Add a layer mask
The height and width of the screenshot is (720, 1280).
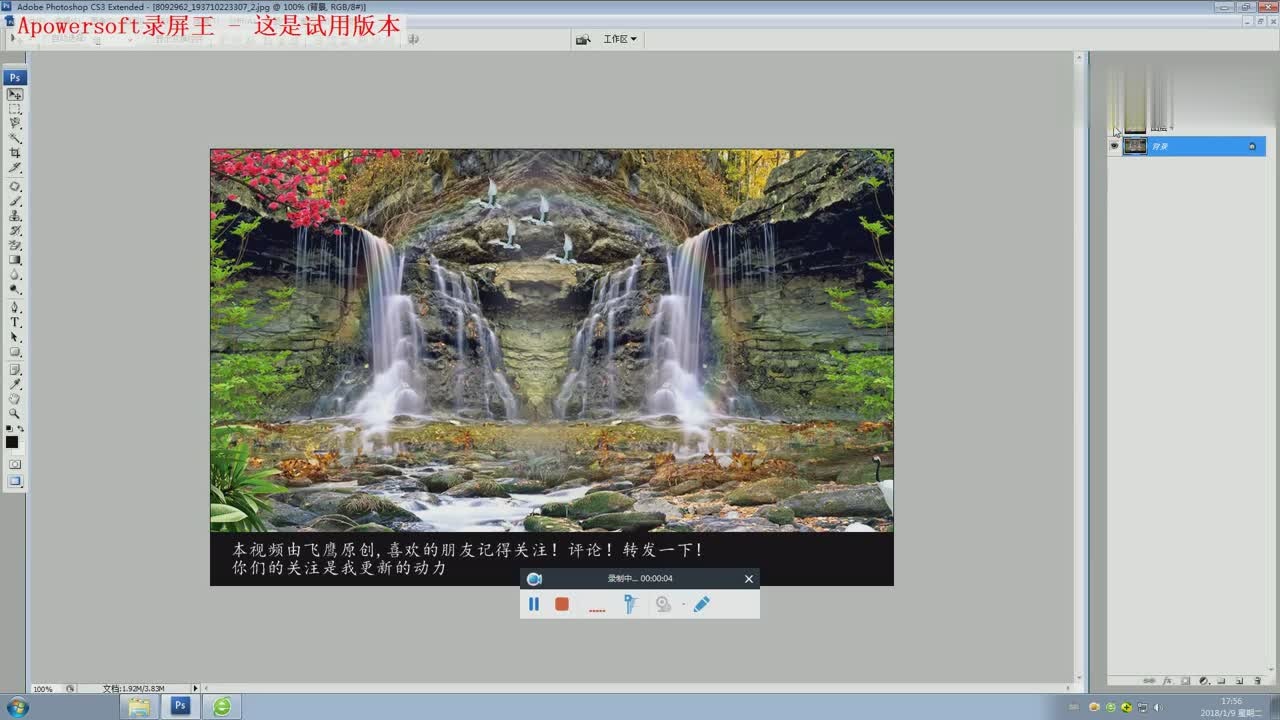pos(1185,680)
